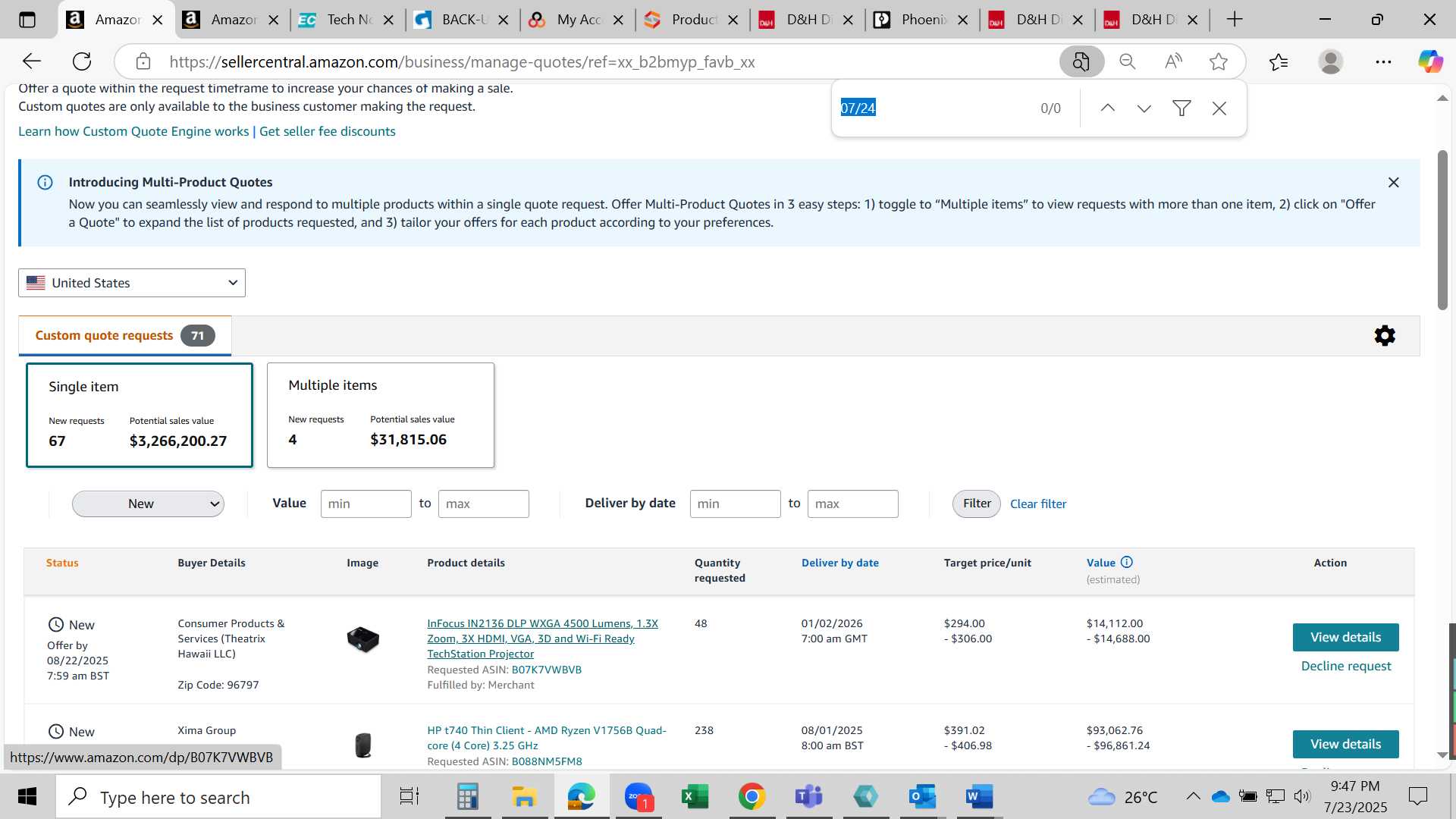
Task: View details for HP t740 Thin Client request
Action: click(1345, 744)
